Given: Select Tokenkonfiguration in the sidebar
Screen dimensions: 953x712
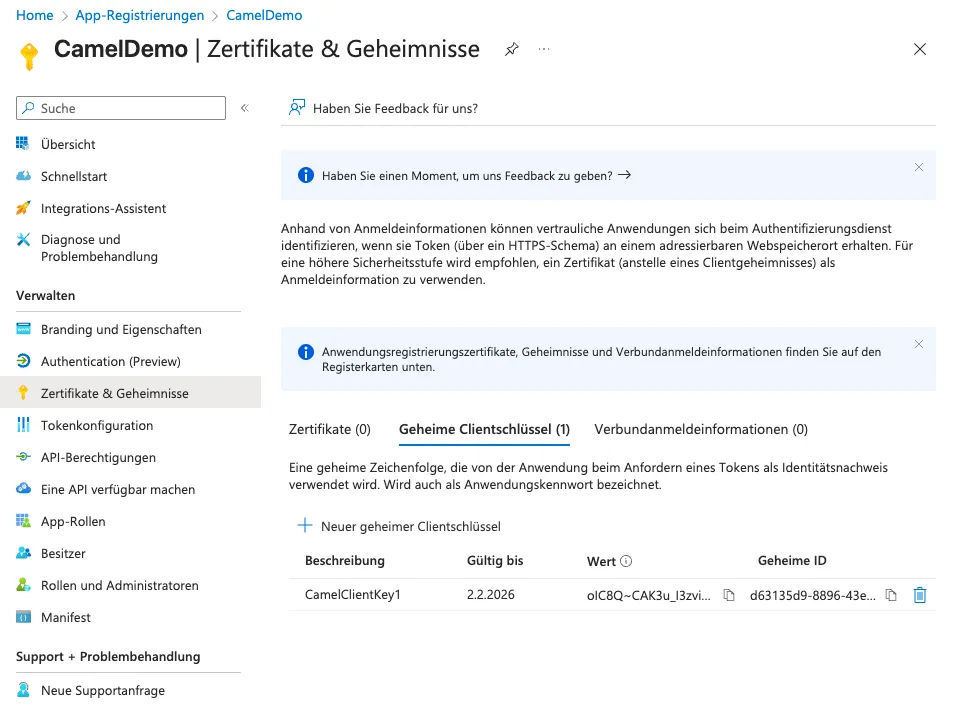Looking at the screenshot, I should [x=97, y=425].
